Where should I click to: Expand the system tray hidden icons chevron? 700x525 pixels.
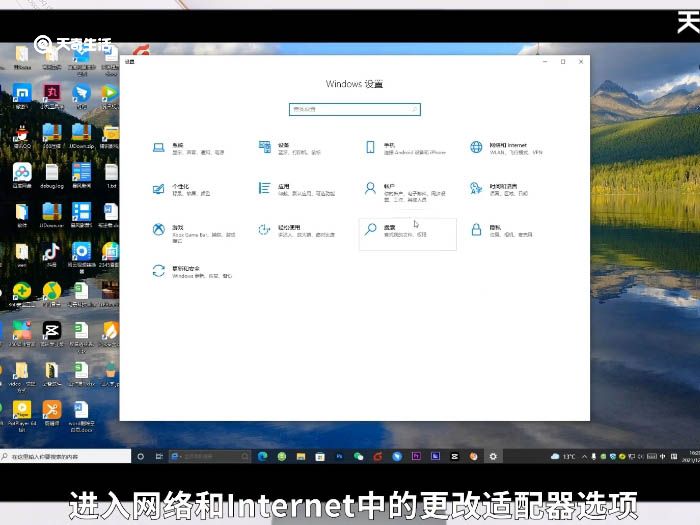point(584,456)
